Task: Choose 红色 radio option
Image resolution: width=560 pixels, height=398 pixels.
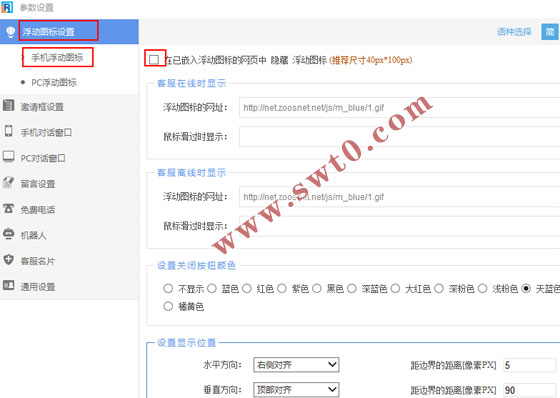Action: (x=247, y=288)
